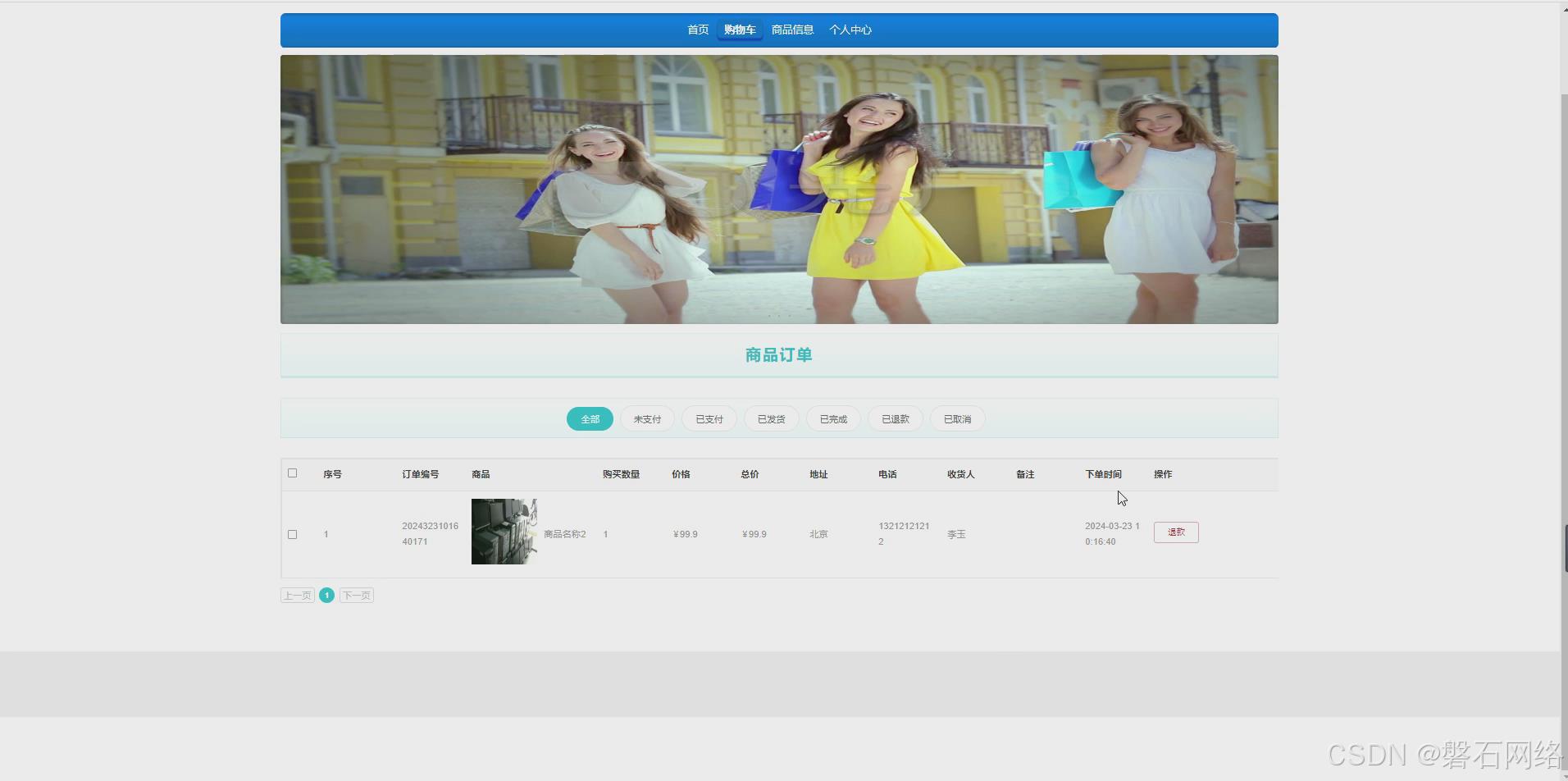Image resolution: width=1568 pixels, height=781 pixels.
Task: Click the 序号 column header
Action: pos(332,474)
